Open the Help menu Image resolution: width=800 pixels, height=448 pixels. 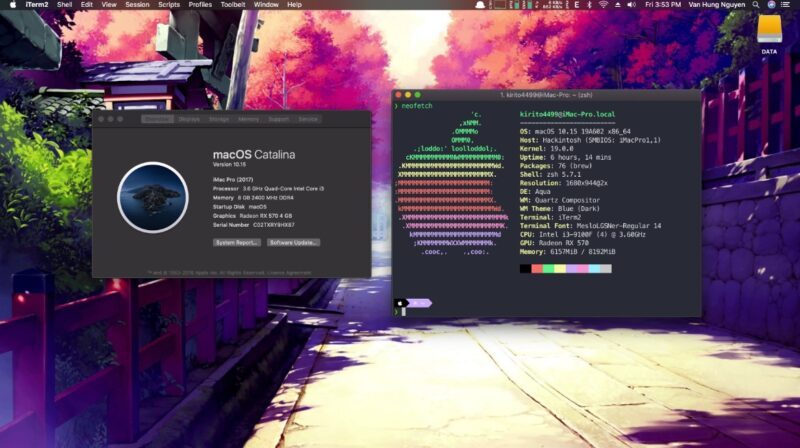tap(294, 5)
